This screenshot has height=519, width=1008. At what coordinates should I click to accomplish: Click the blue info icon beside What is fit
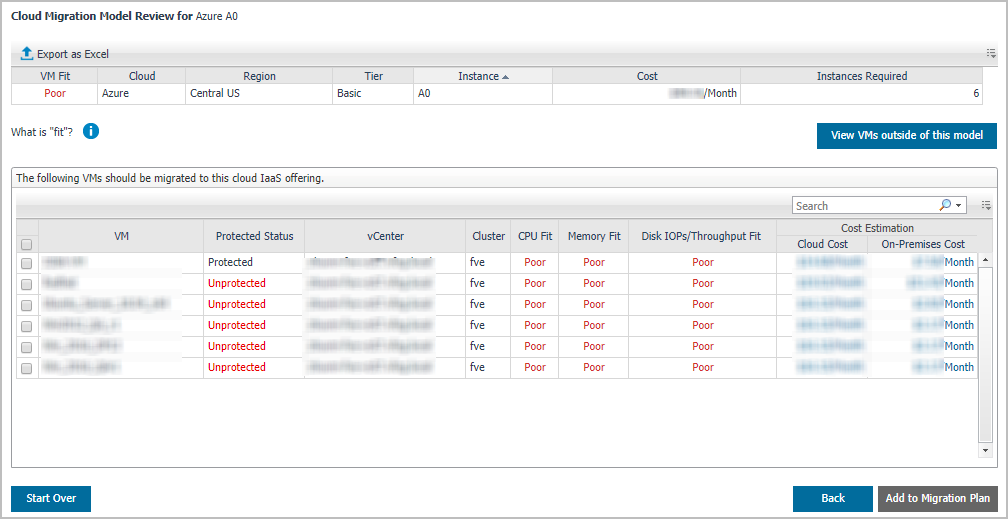click(x=91, y=132)
